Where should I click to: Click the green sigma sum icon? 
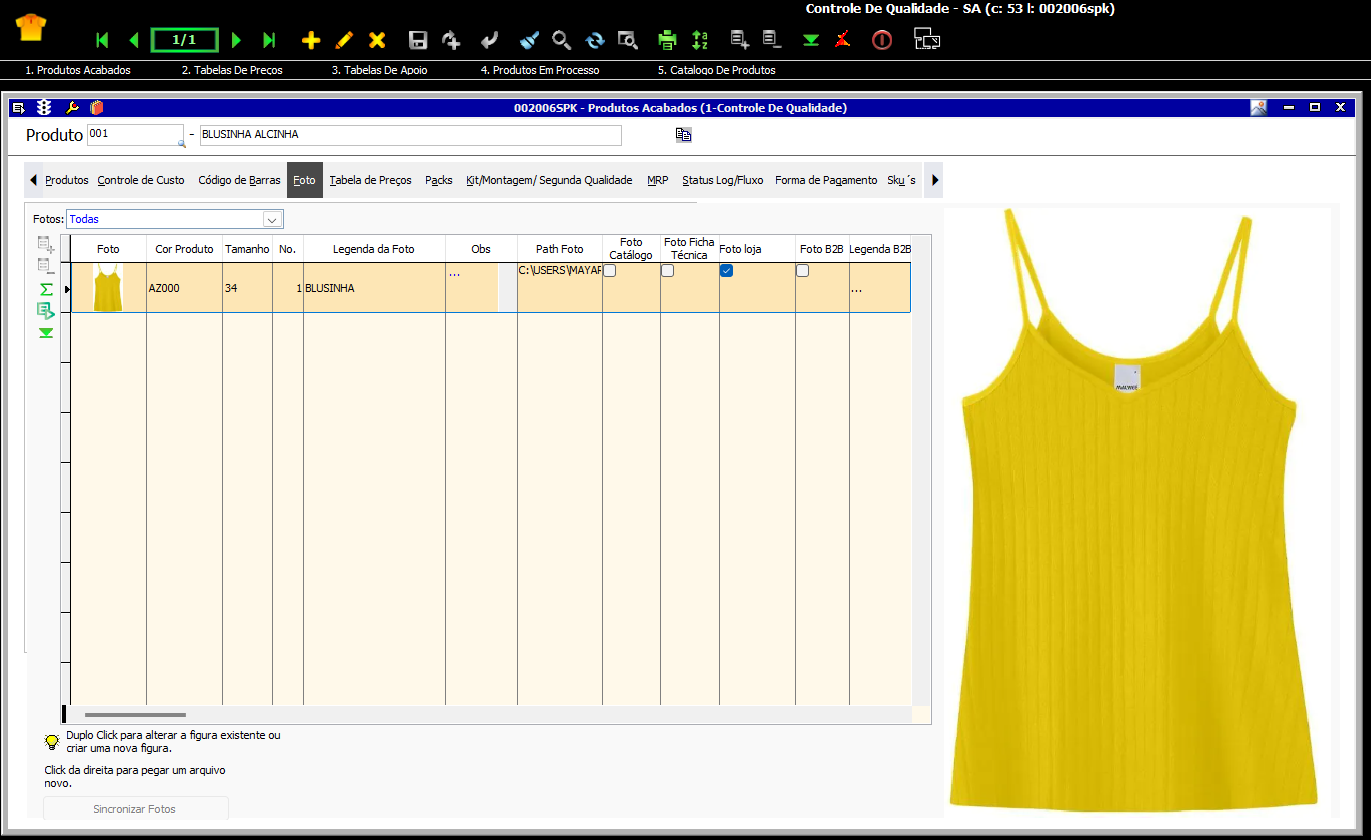(x=46, y=289)
